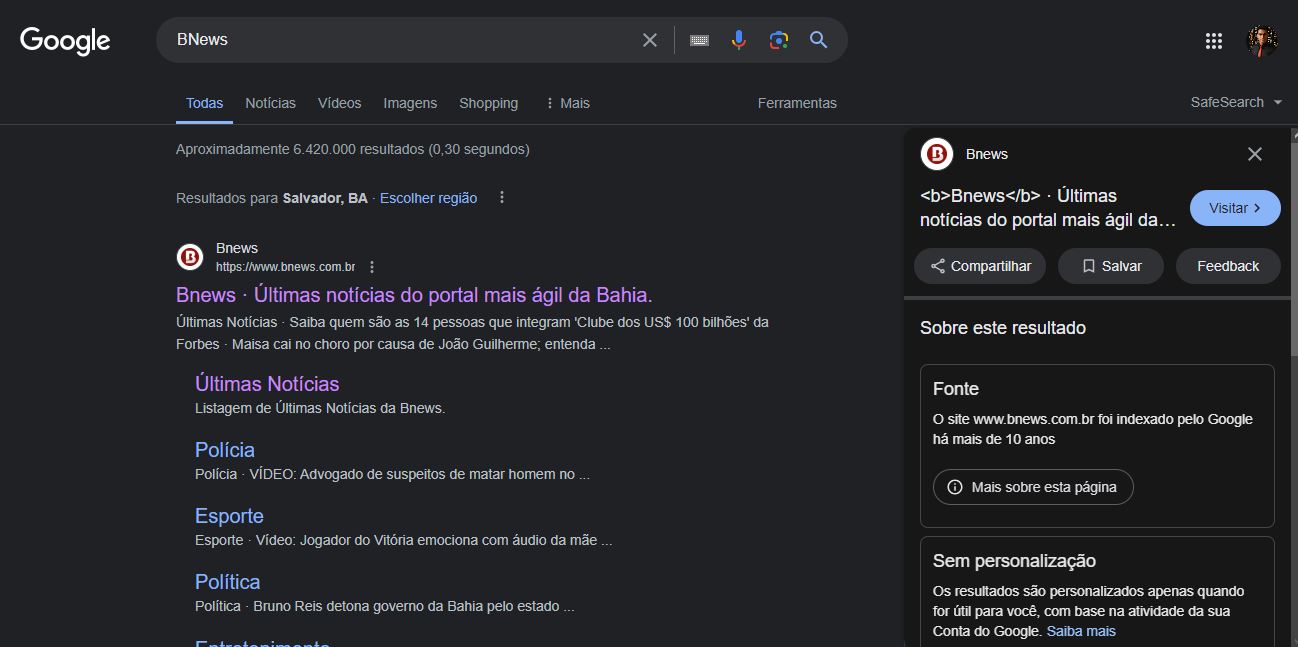Image resolution: width=1298 pixels, height=647 pixels.
Task: Click the Saiba mais link
Action: point(1081,631)
